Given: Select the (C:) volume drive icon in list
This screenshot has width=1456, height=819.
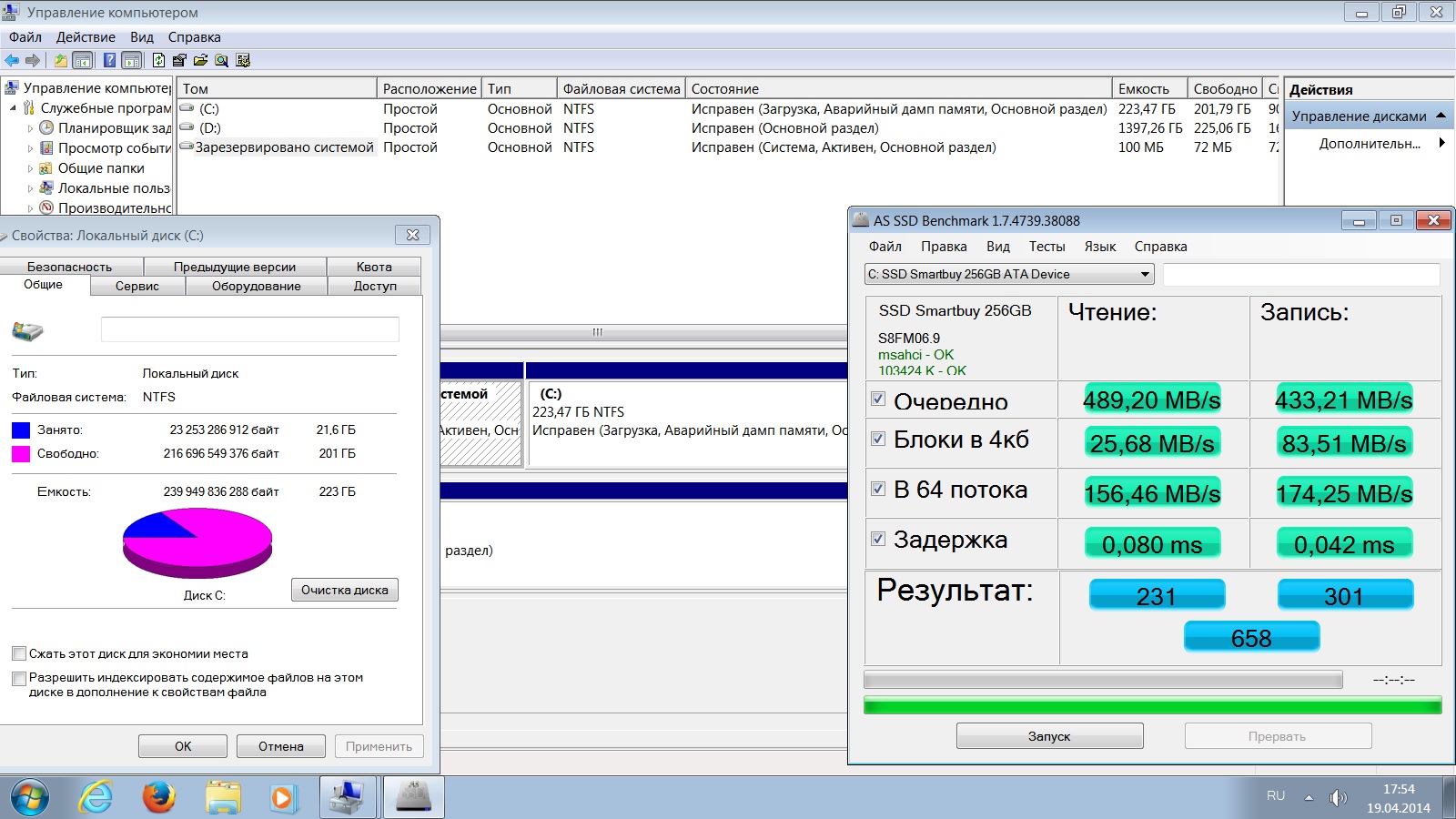Looking at the screenshot, I should point(187,108).
